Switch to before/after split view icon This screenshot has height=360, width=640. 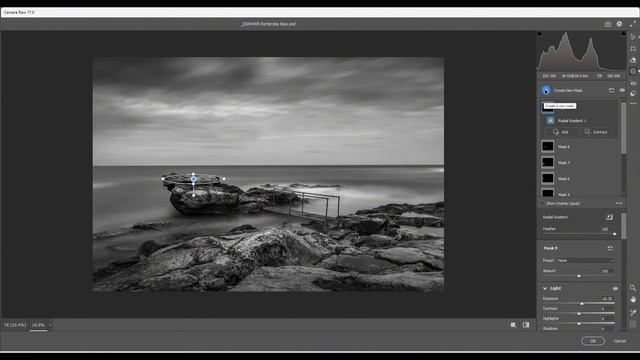[x=526, y=325]
